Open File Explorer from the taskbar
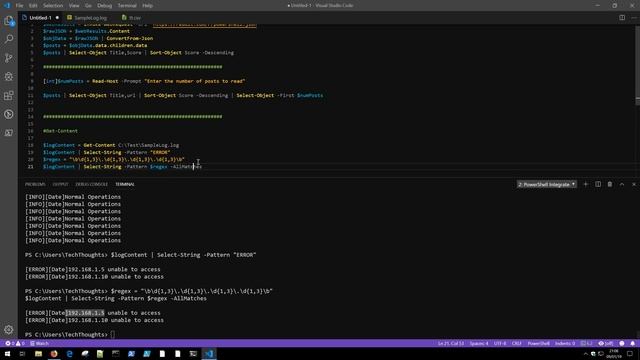The height and width of the screenshot is (360, 640). click(38, 353)
